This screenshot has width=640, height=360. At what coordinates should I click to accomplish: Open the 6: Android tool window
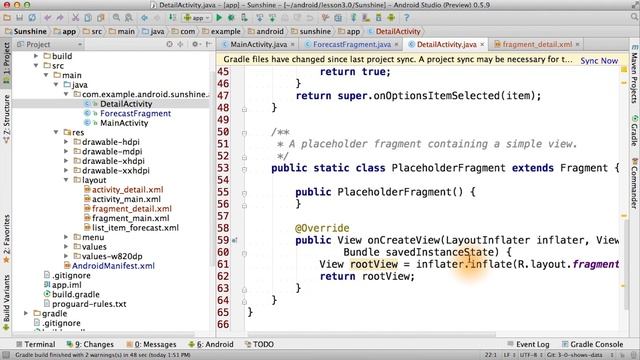pyautogui.click(x=211, y=344)
